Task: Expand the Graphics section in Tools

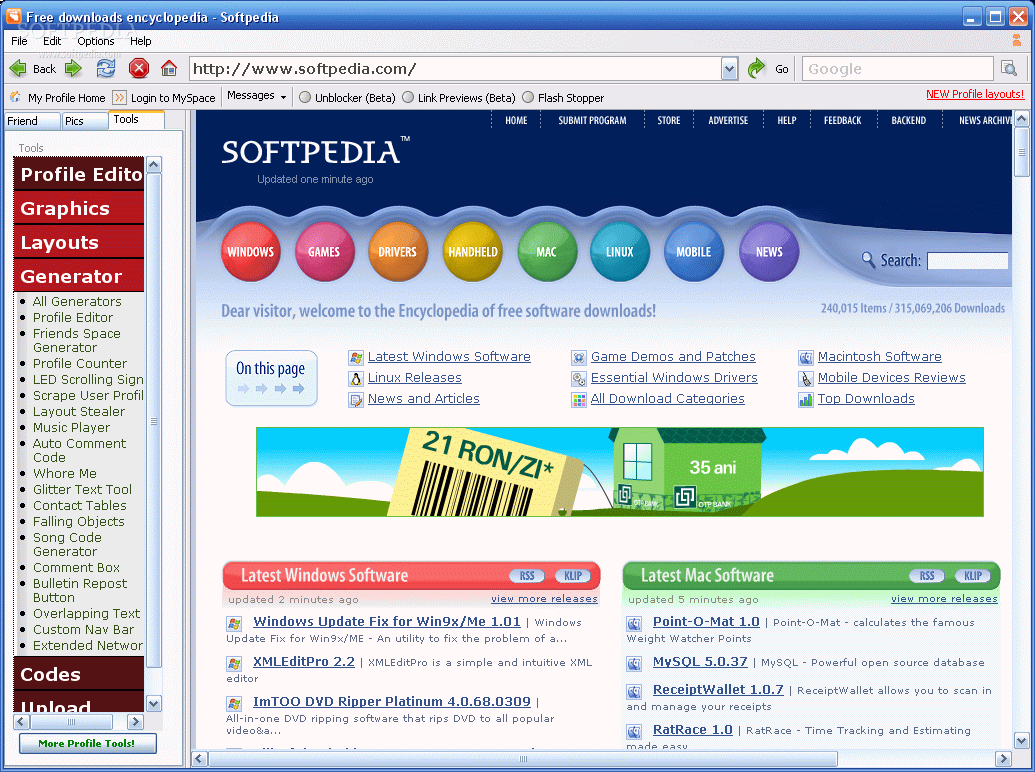Action: point(79,208)
